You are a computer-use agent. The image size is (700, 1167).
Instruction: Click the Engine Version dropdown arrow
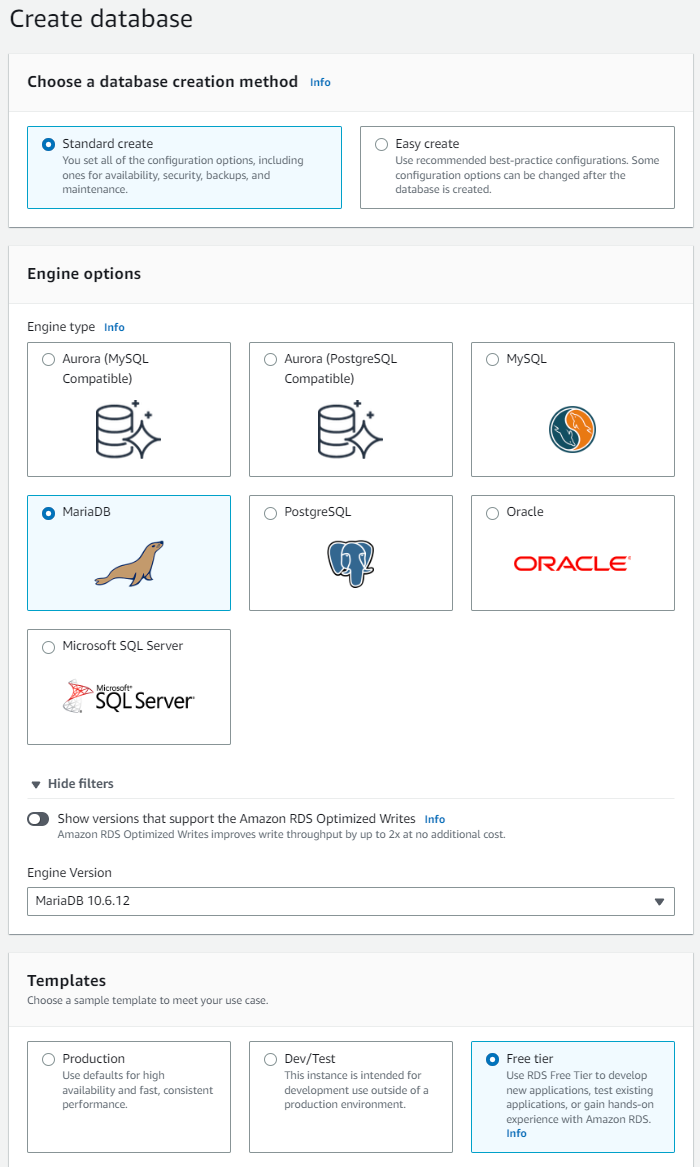click(x=659, y=901)
